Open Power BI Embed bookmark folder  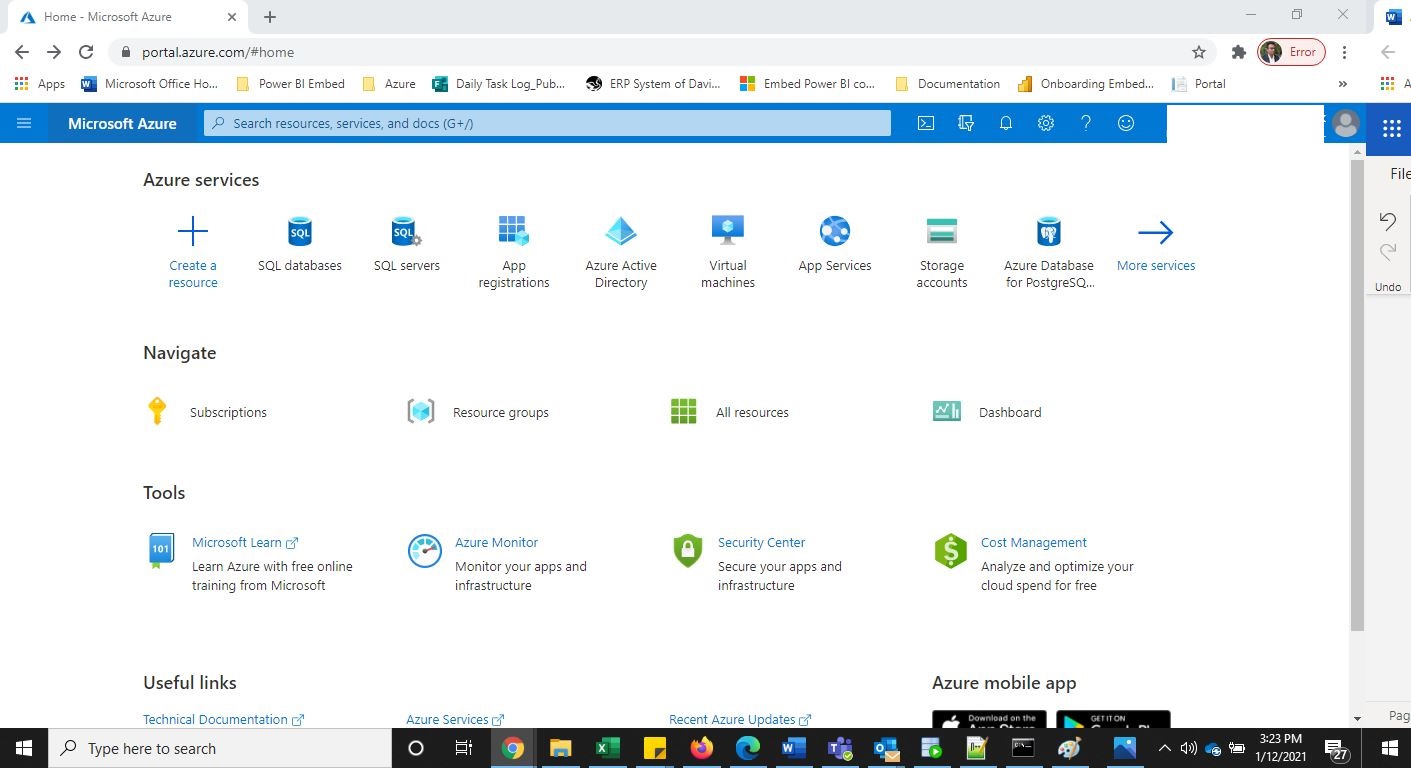point(291,84)
